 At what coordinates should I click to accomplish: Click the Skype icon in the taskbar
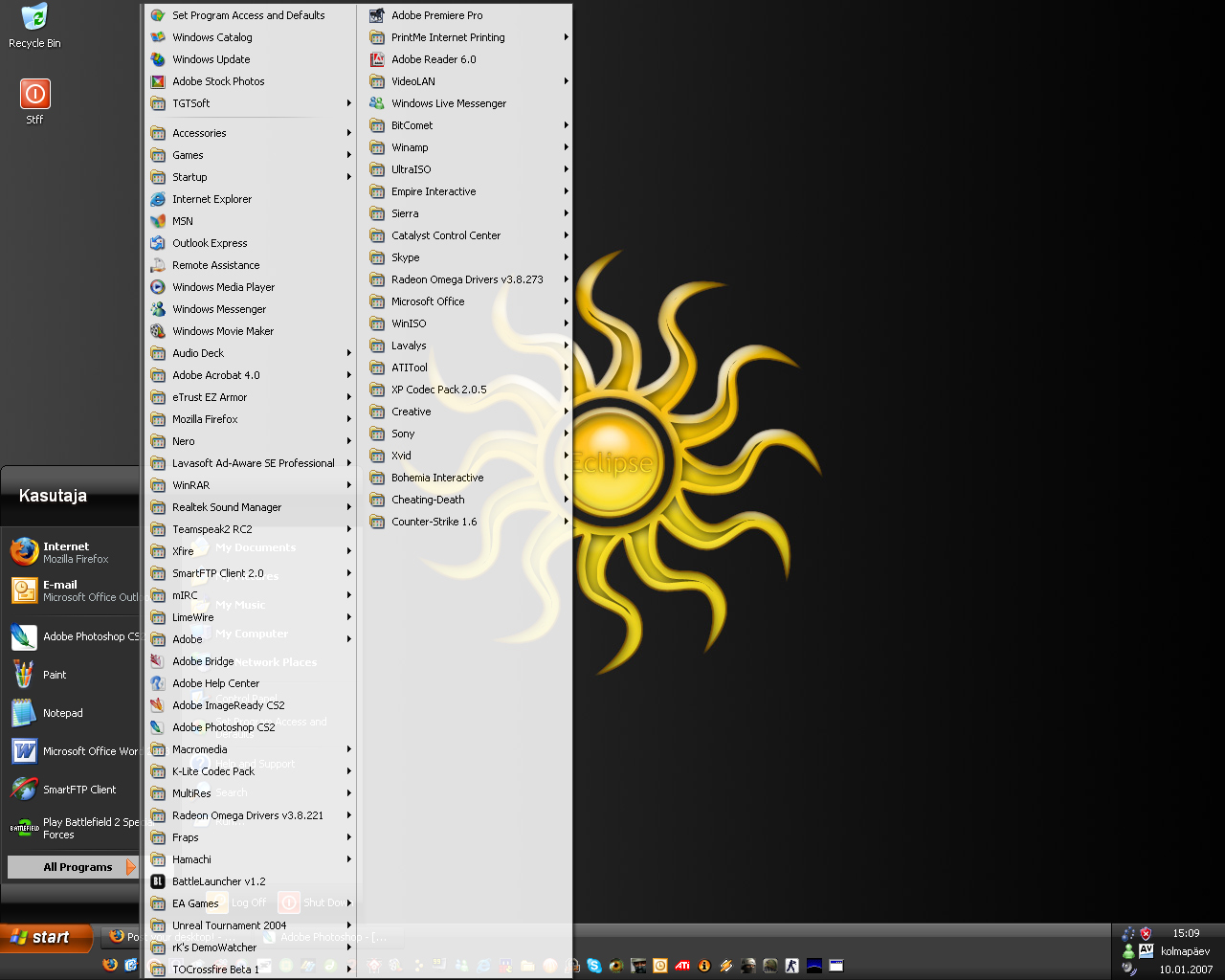pos(594,966)
